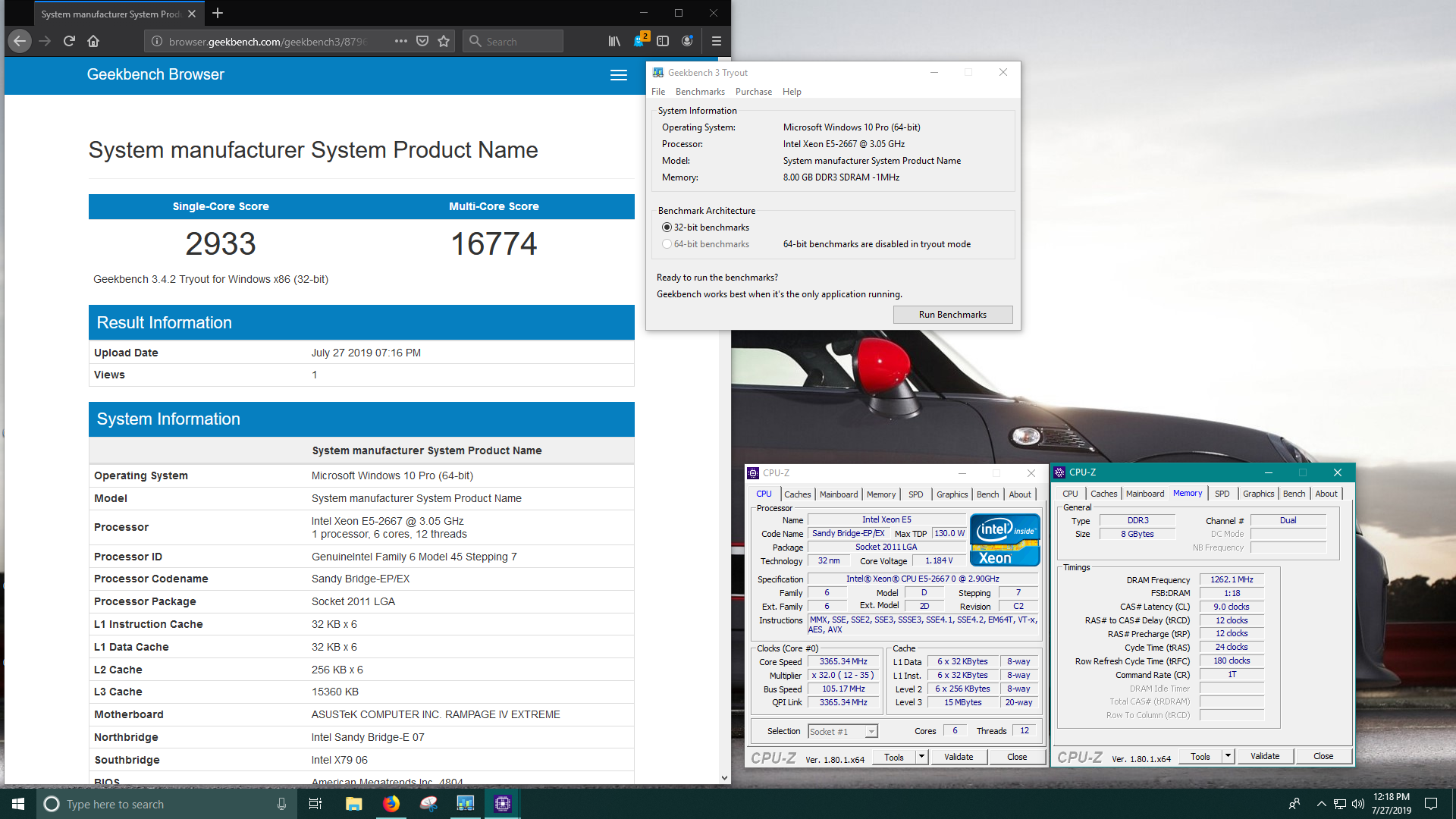Reload the Geekbench page
The height and width of the screenshot is (819, 1456).
point(69,41)
